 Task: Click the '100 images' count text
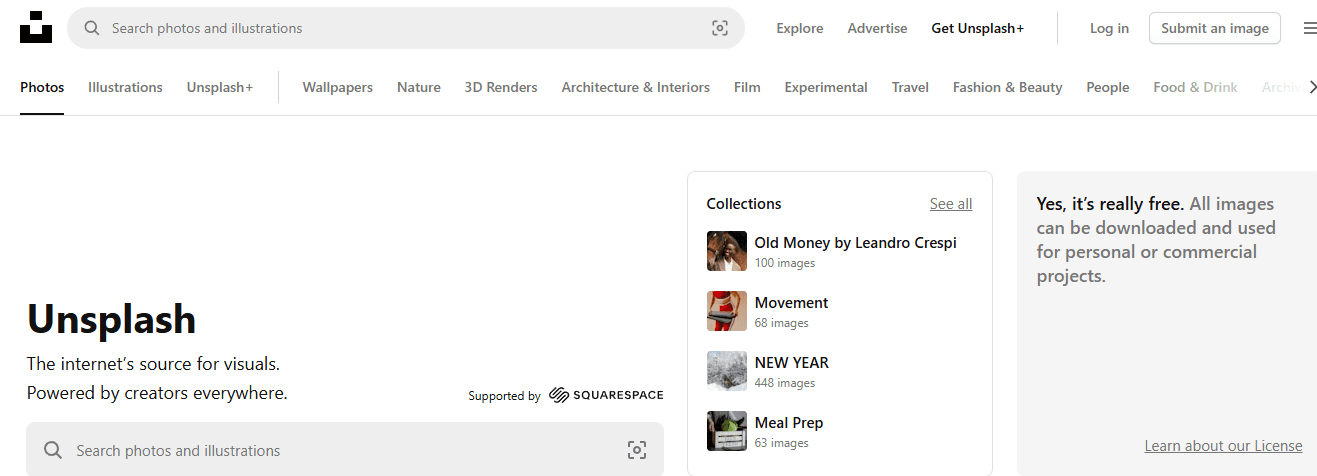(x=785, y=263)
